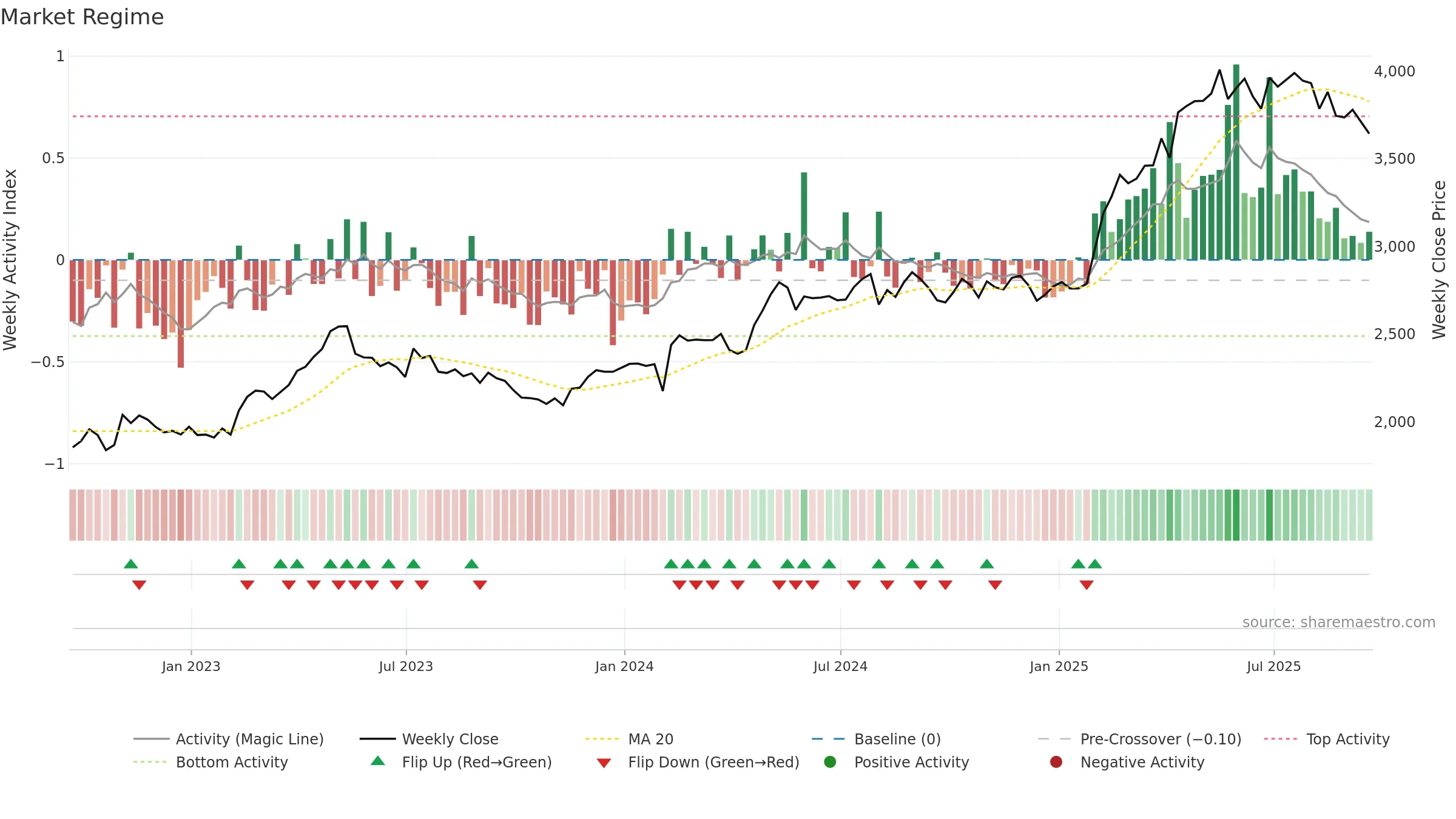The width and height of the screenshot is (1456, 819).
Task: Toggle Baseline (0) legend entry
Action: point(877,739)
